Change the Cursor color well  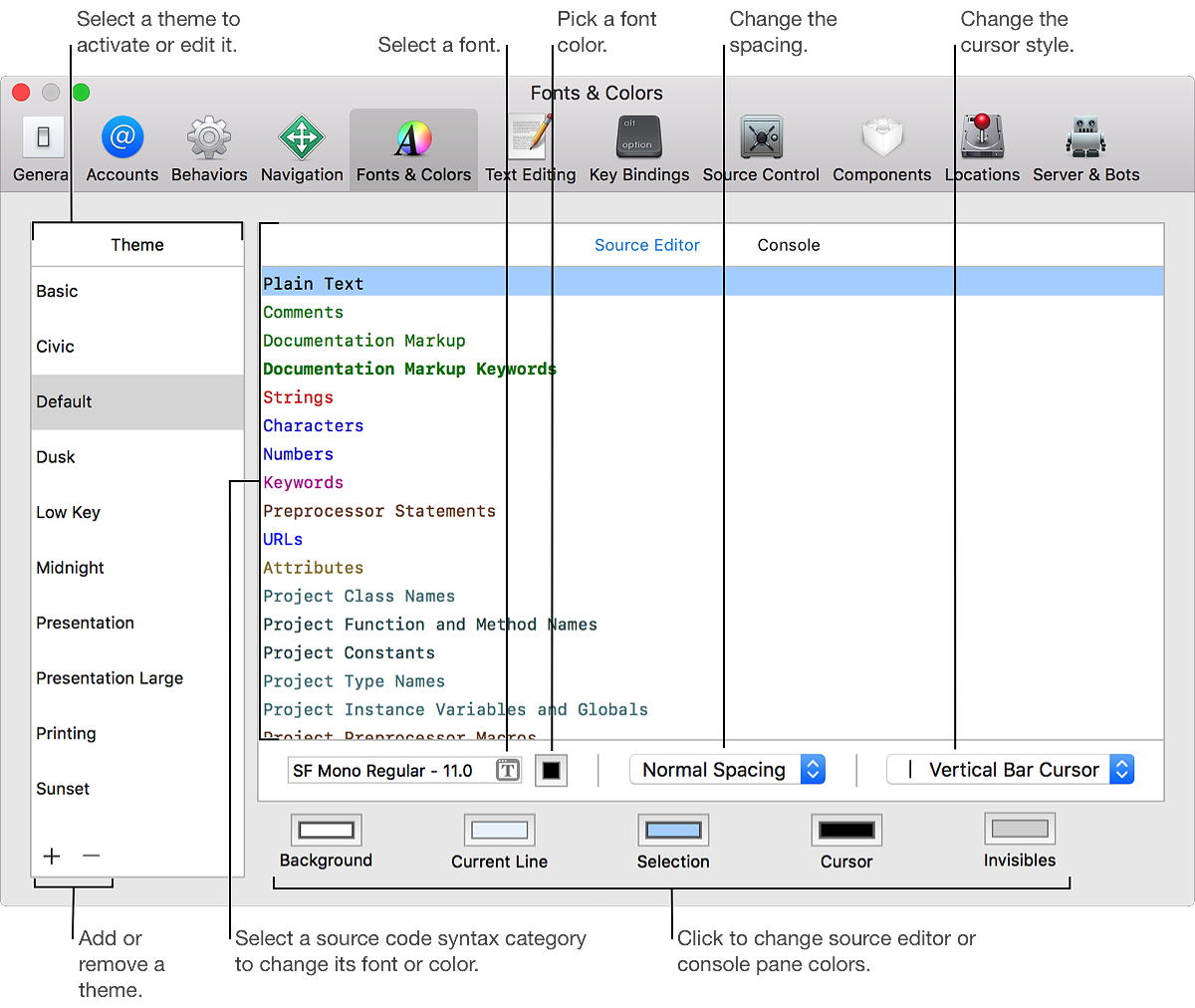pyautogui.click(x=846, y=830)
